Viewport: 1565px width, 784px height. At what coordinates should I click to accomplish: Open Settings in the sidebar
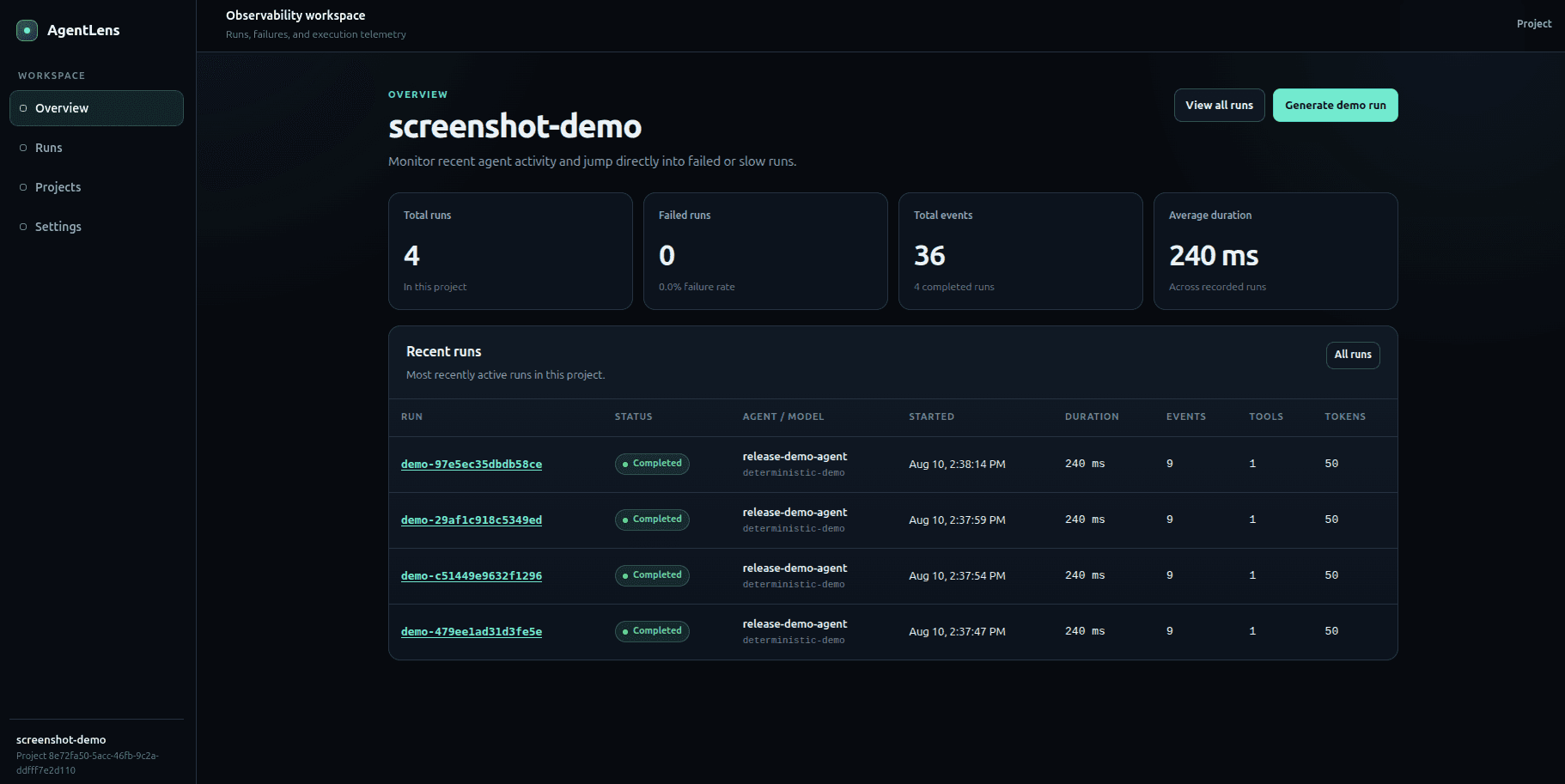96,227
